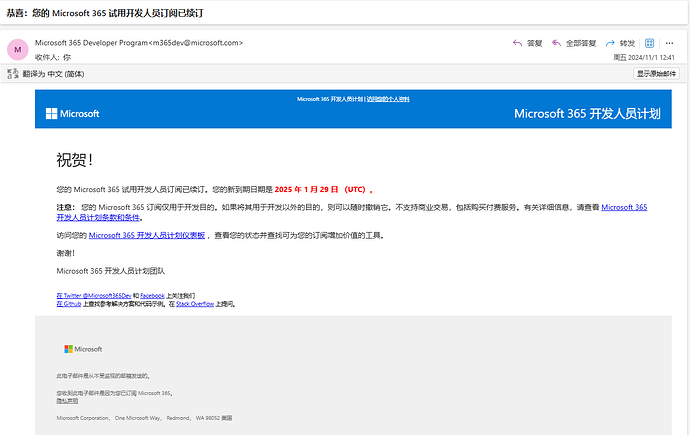The width and height of the screenshot is (690, 435).
Task: Open the more actions ellipsis menu
Action: 669,43
